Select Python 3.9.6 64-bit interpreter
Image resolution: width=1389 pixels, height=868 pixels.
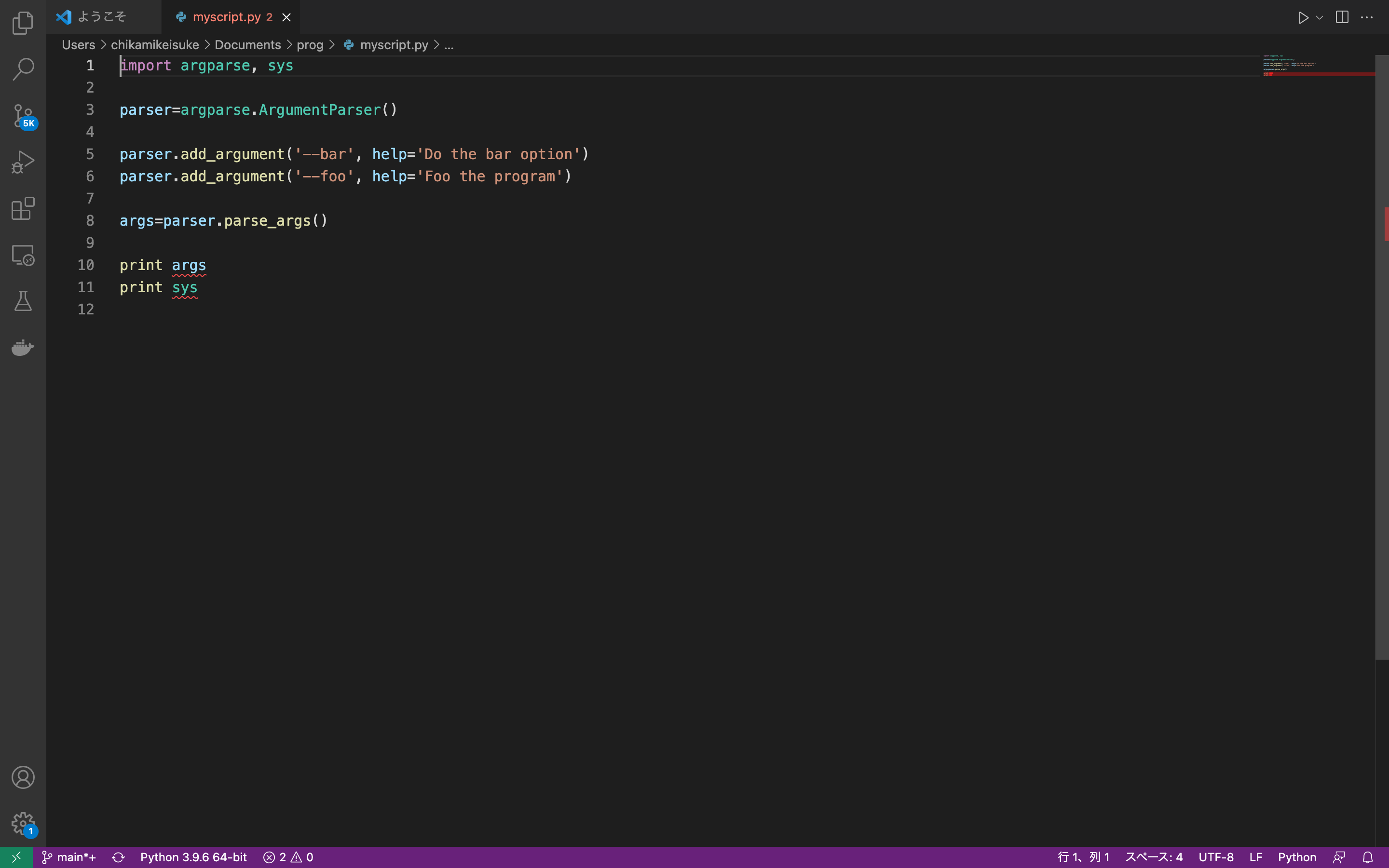(193, 857)
